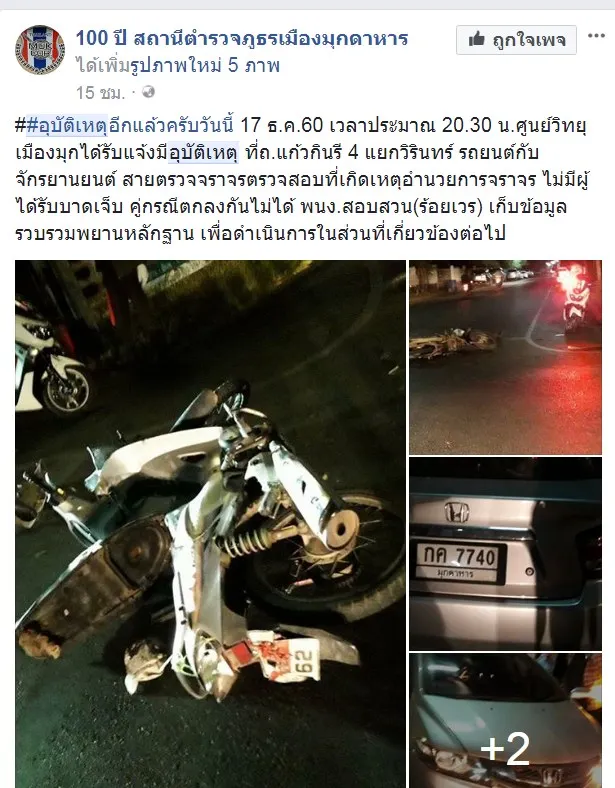Click the red tail-light scooter in street photo
This screenshot has width=615, height=788.
coord(575,297)
